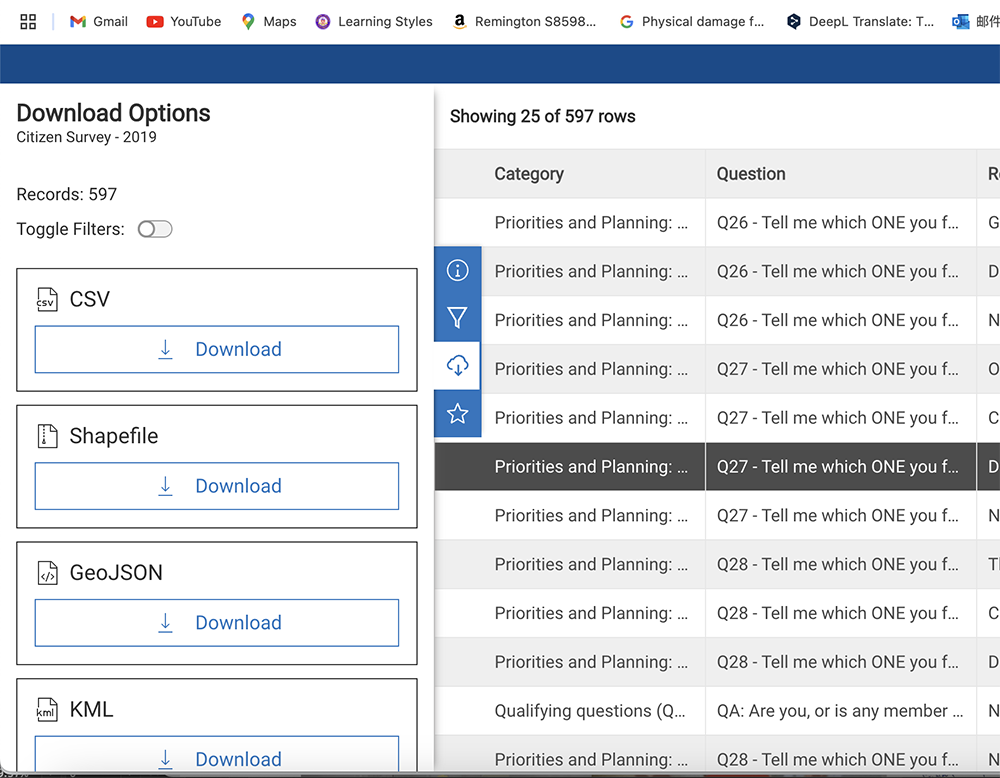Viewport: 1000px width, 778px height.
Task: Click the GeoJSON format icon
Action: [46, 572]
